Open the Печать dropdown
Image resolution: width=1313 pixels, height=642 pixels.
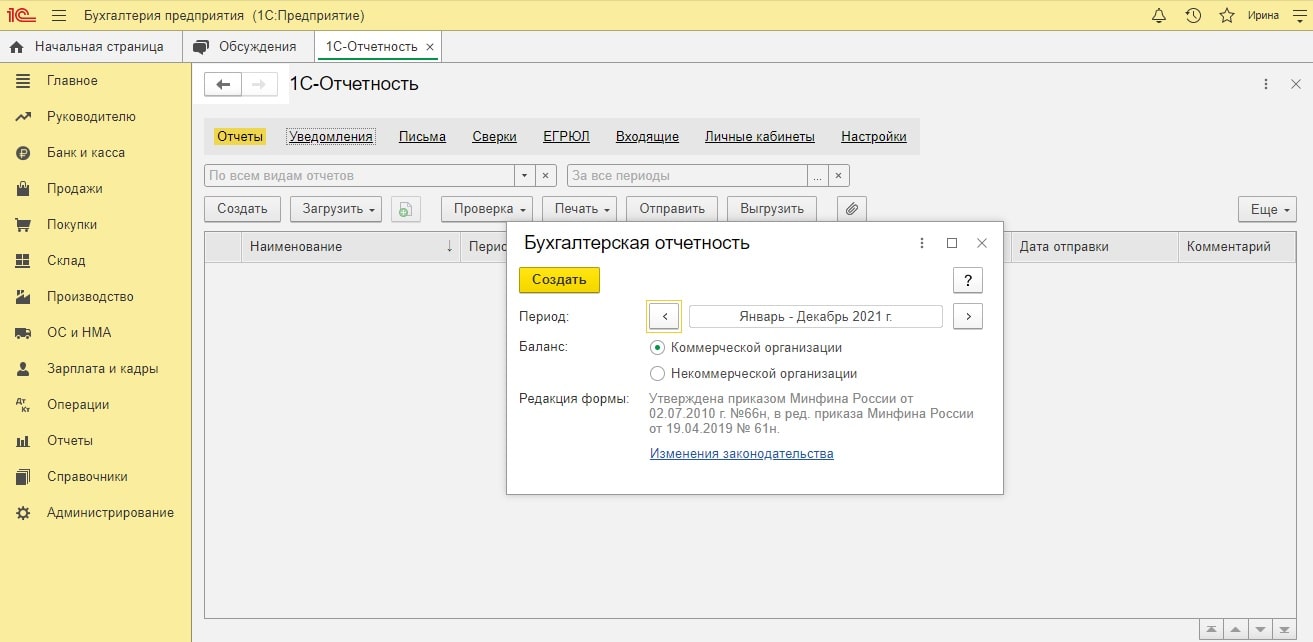[x=580, y=209]
